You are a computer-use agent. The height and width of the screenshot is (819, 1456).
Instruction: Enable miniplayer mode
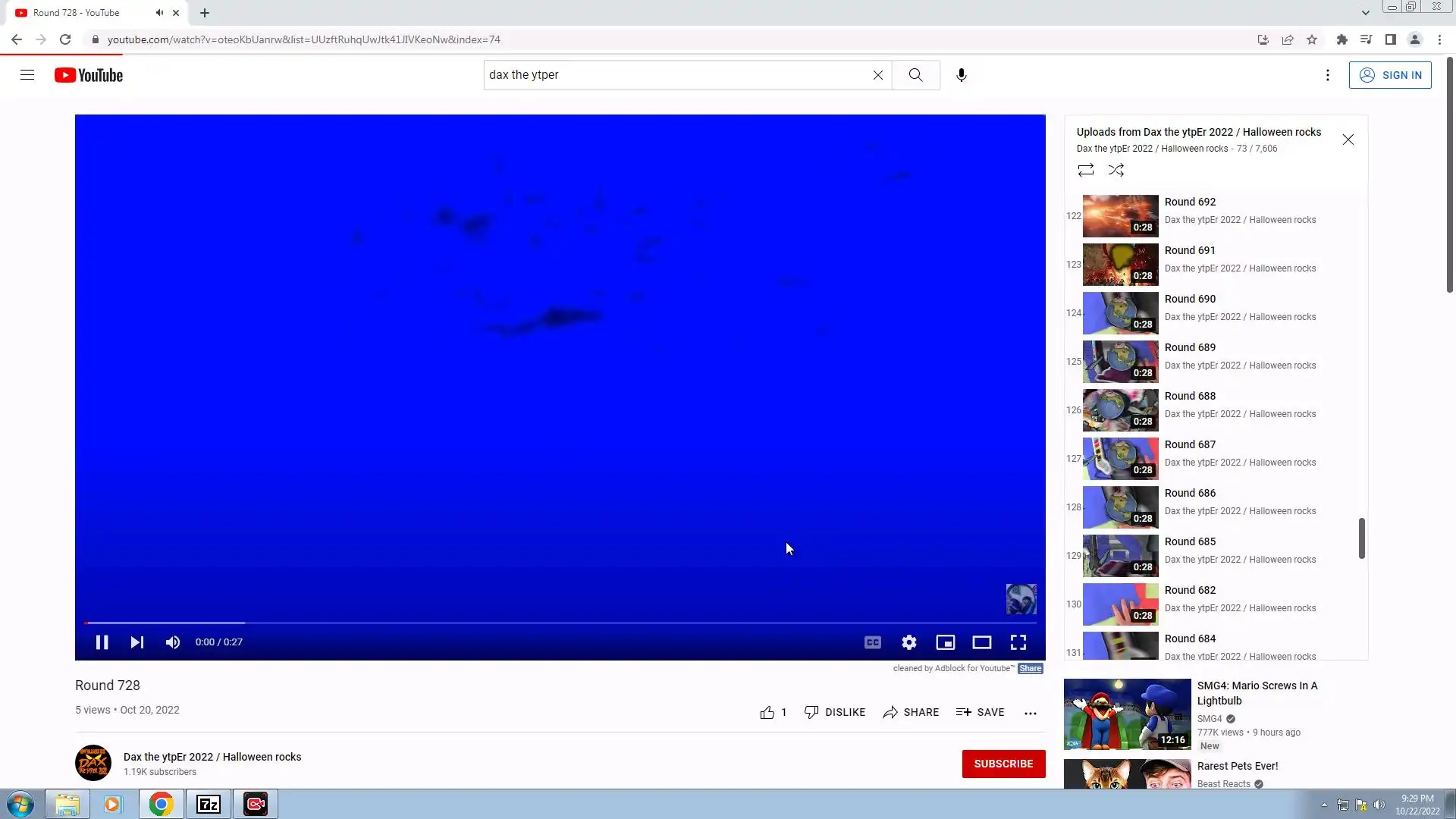[x=945, y=642]
